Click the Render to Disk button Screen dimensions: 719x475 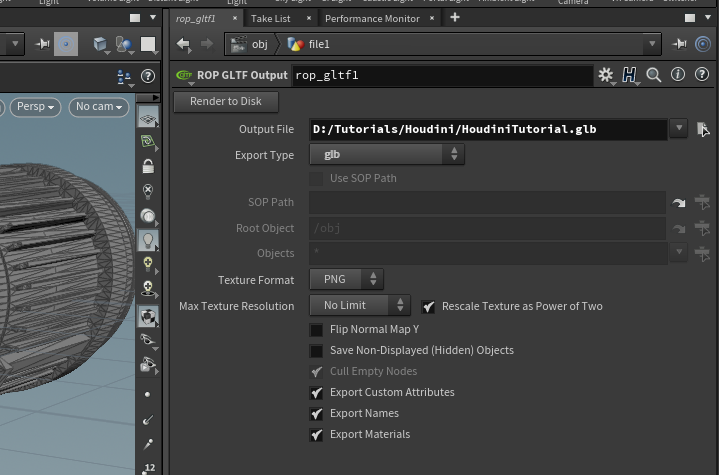tap(226, 101)
